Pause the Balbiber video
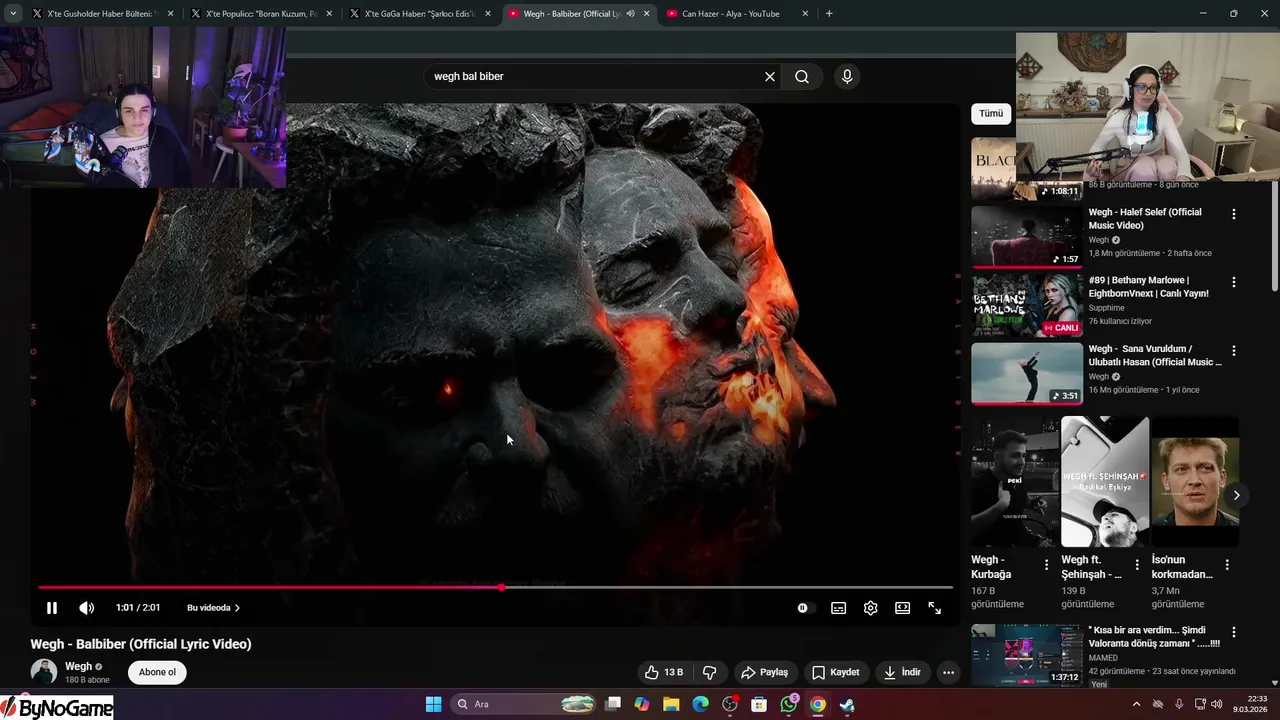Image resolution: width=1280 pixels, height=720 pixels. (52, 608)
